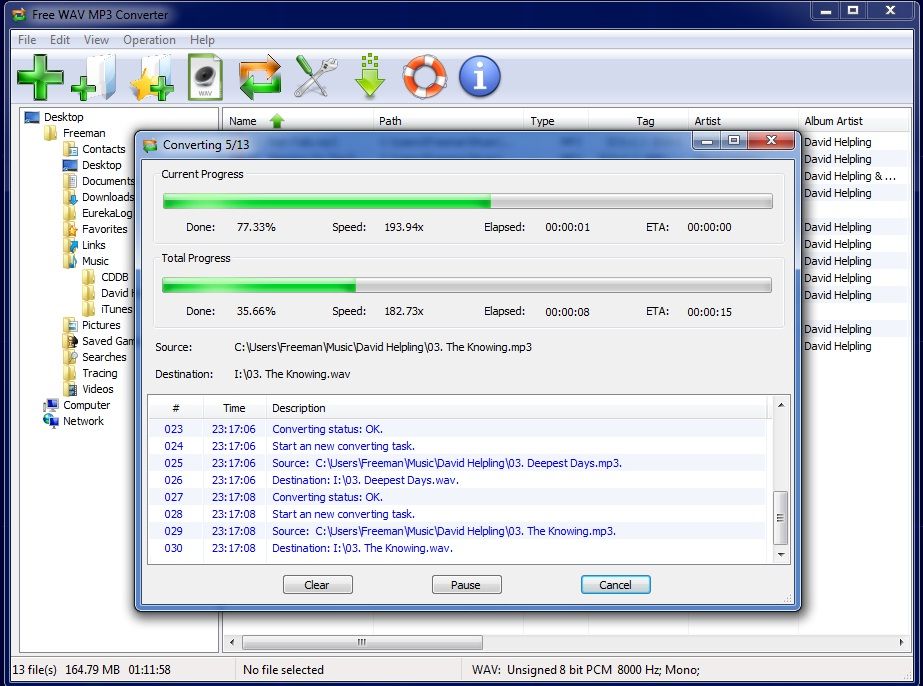Open the Operation menu
The image size is (923, 686).
[150, 39]
